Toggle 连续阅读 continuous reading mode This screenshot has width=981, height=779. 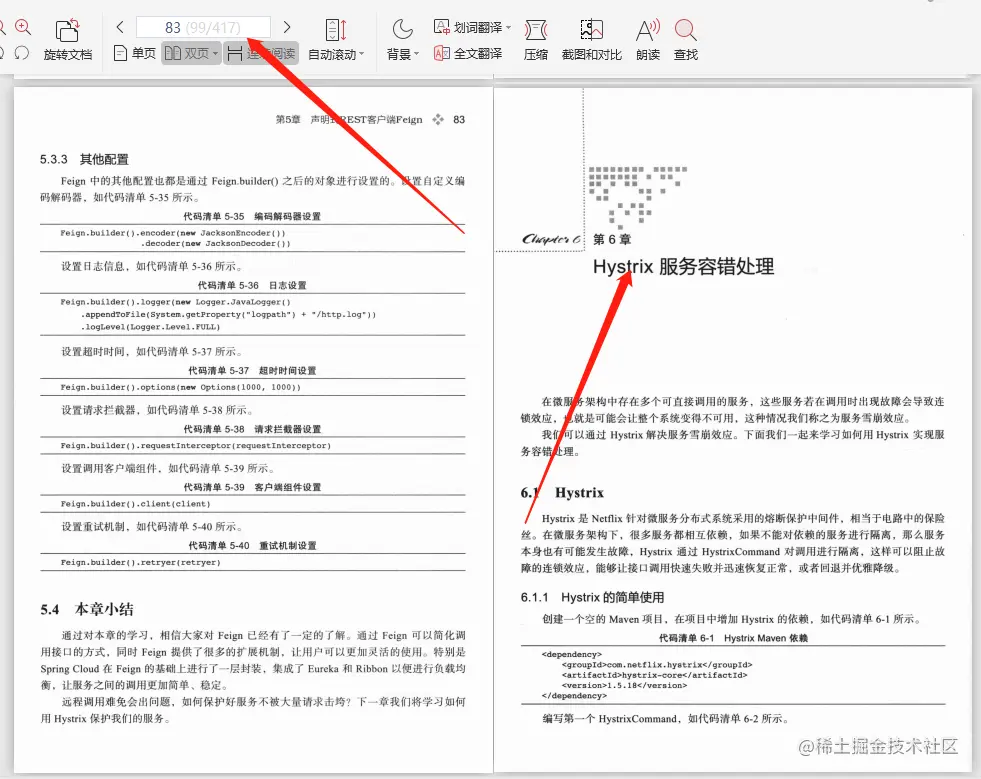262,54
